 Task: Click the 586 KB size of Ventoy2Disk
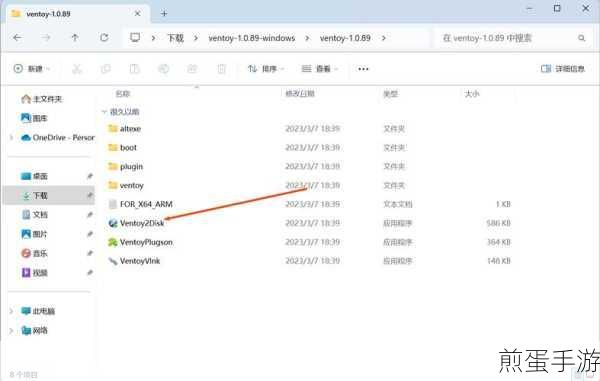point(499,223)
